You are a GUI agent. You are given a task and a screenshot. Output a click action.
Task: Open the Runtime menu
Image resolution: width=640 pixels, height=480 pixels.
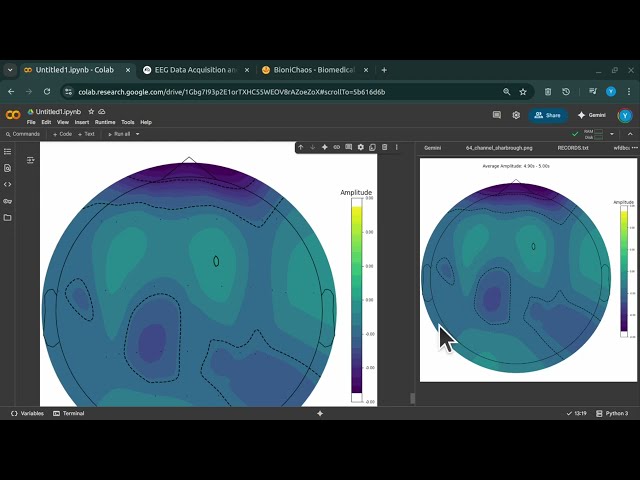point(105,122)
